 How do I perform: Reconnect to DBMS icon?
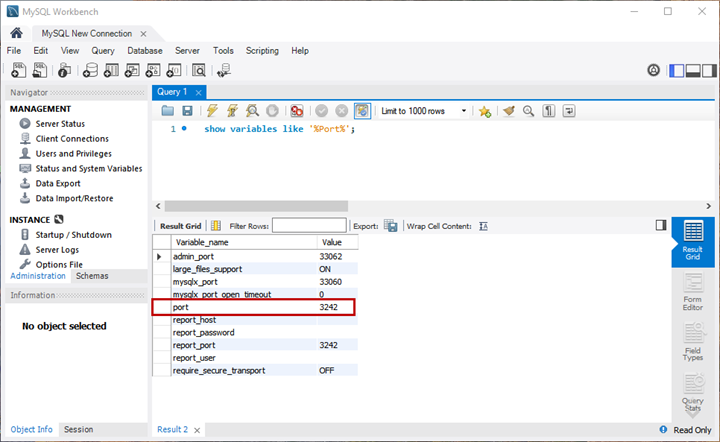pos(224,70)
